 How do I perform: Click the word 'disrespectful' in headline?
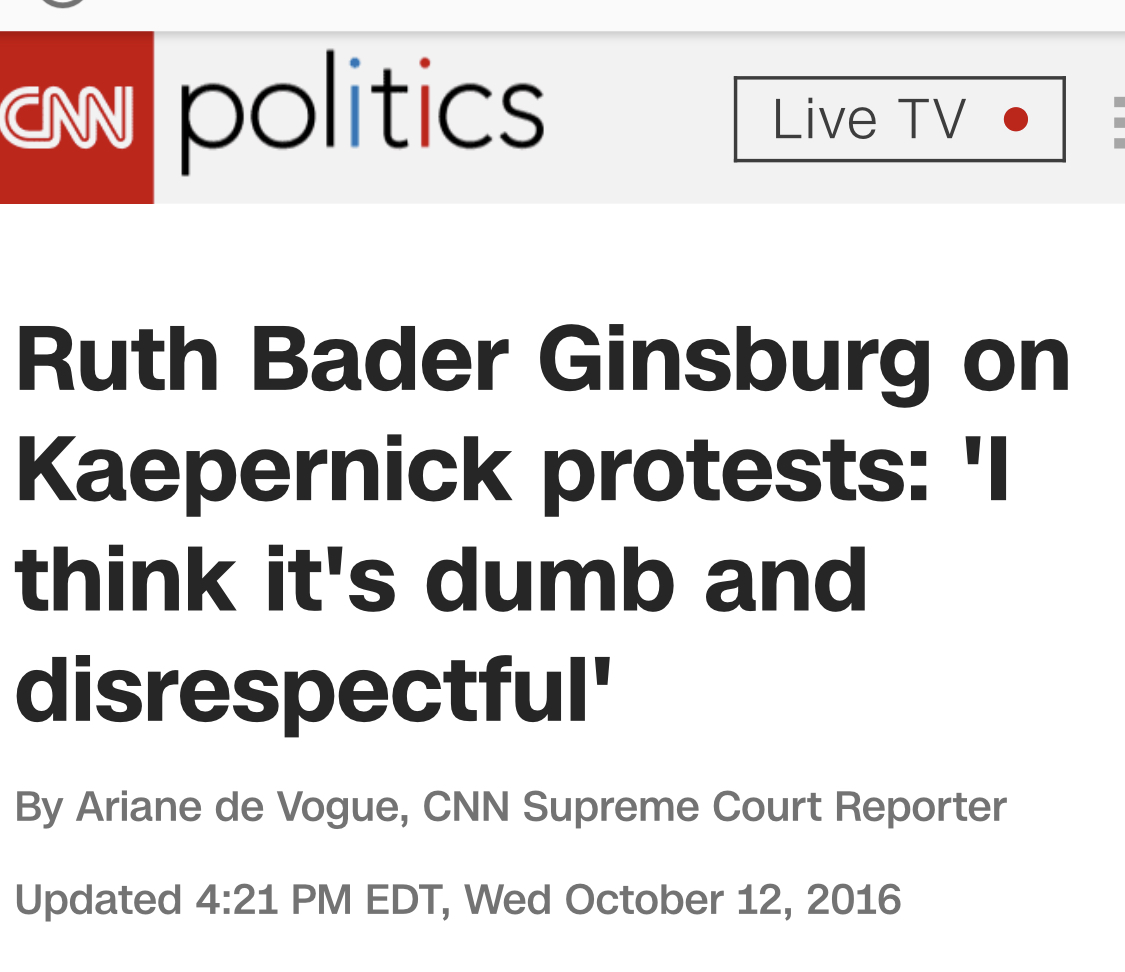(x=313, y=692)
